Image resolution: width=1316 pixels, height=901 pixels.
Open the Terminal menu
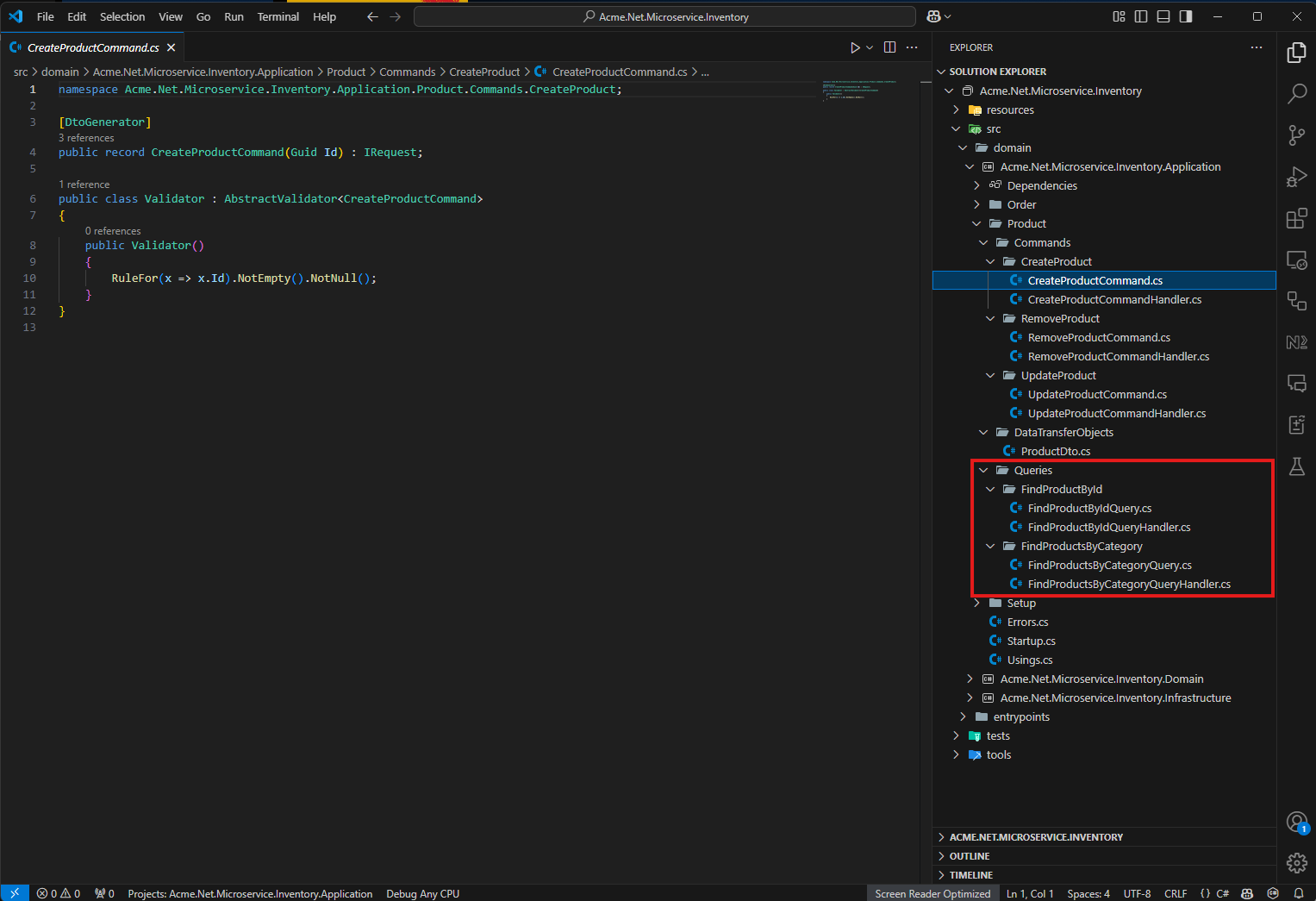278,16
